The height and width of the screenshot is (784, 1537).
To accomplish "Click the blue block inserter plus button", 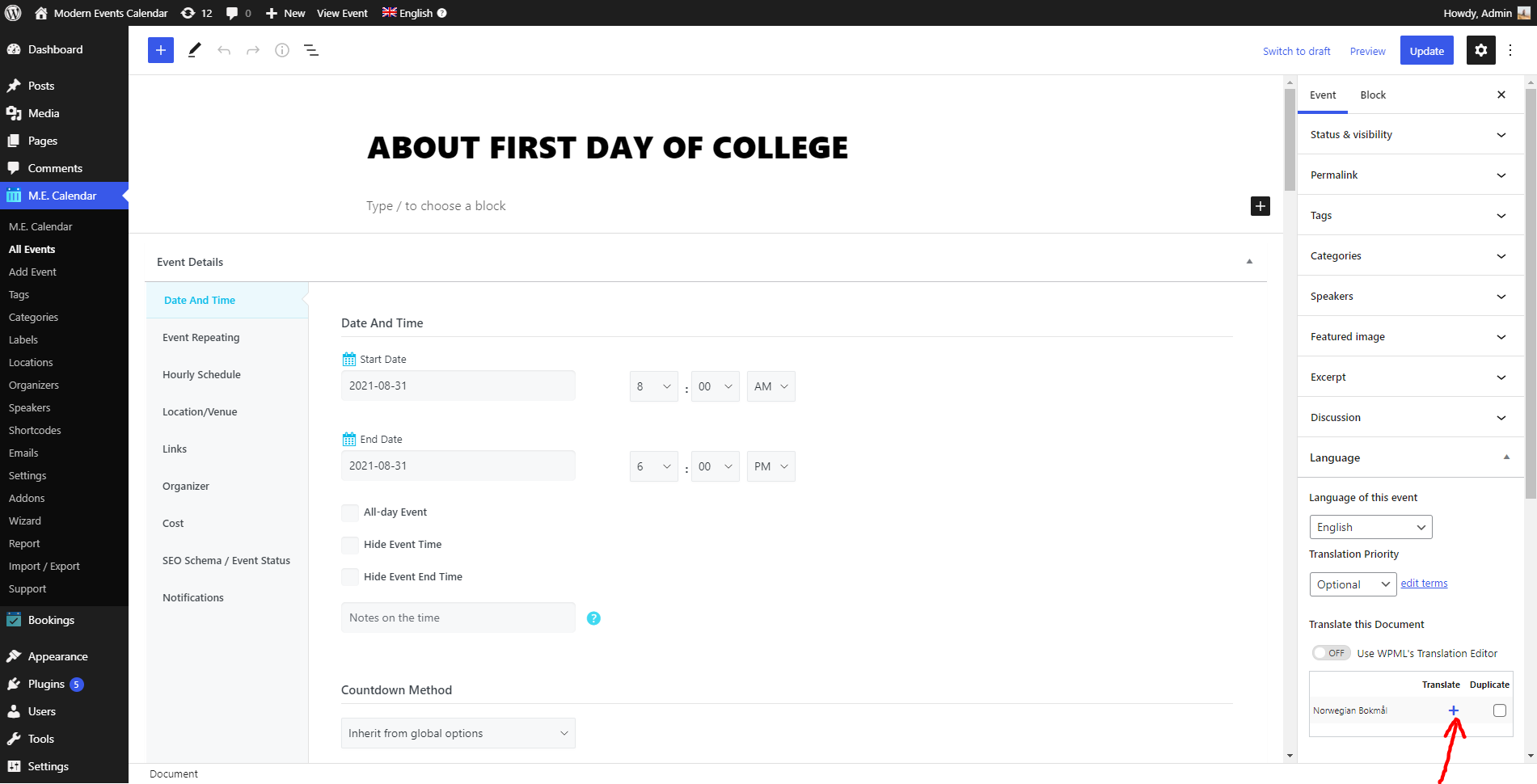I will 160,50.
